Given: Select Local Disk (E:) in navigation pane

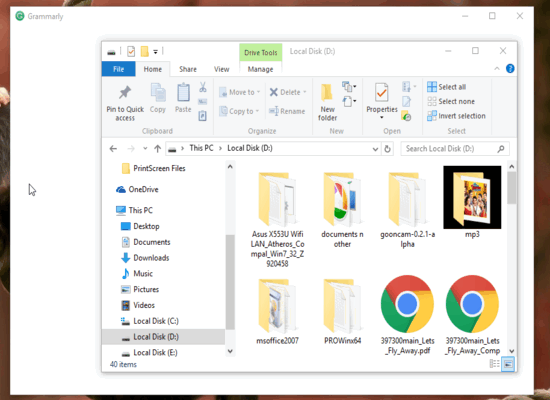Looking at the screenshot, I should tap(149, 353).
